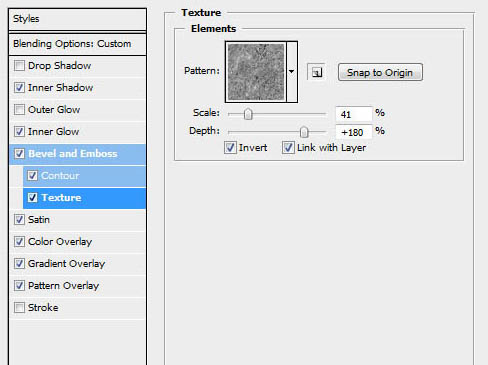Toggle the Invert checkbox
Viewport: 488px width, 365px height.
(230, 147)
